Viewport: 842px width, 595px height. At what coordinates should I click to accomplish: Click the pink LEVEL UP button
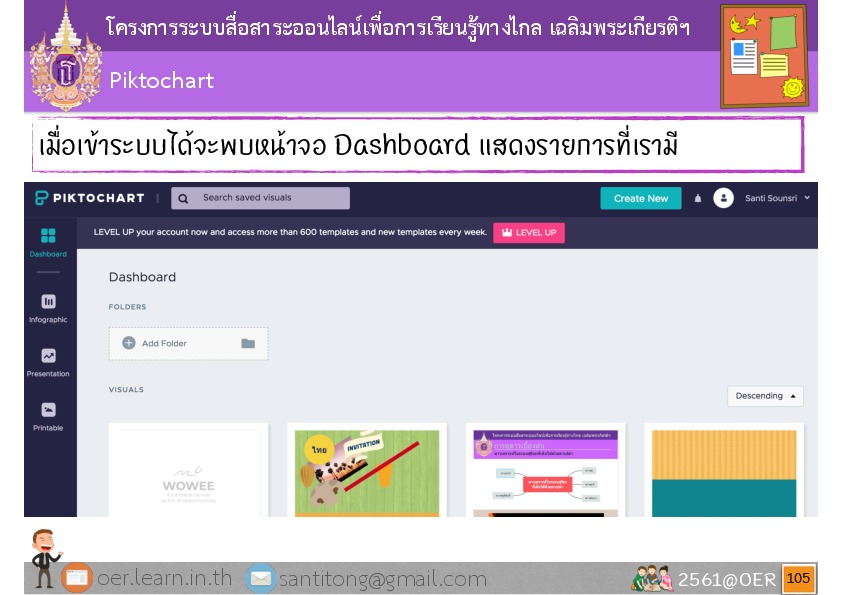coord(529,233)
